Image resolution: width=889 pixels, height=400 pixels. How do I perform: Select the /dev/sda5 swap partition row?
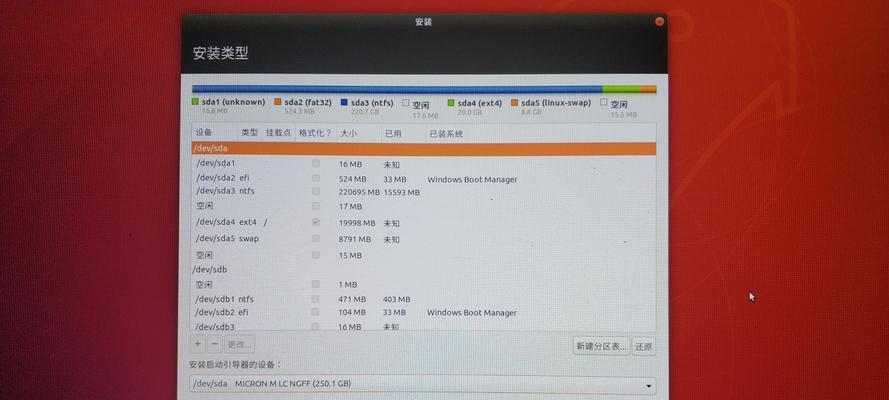424,239
